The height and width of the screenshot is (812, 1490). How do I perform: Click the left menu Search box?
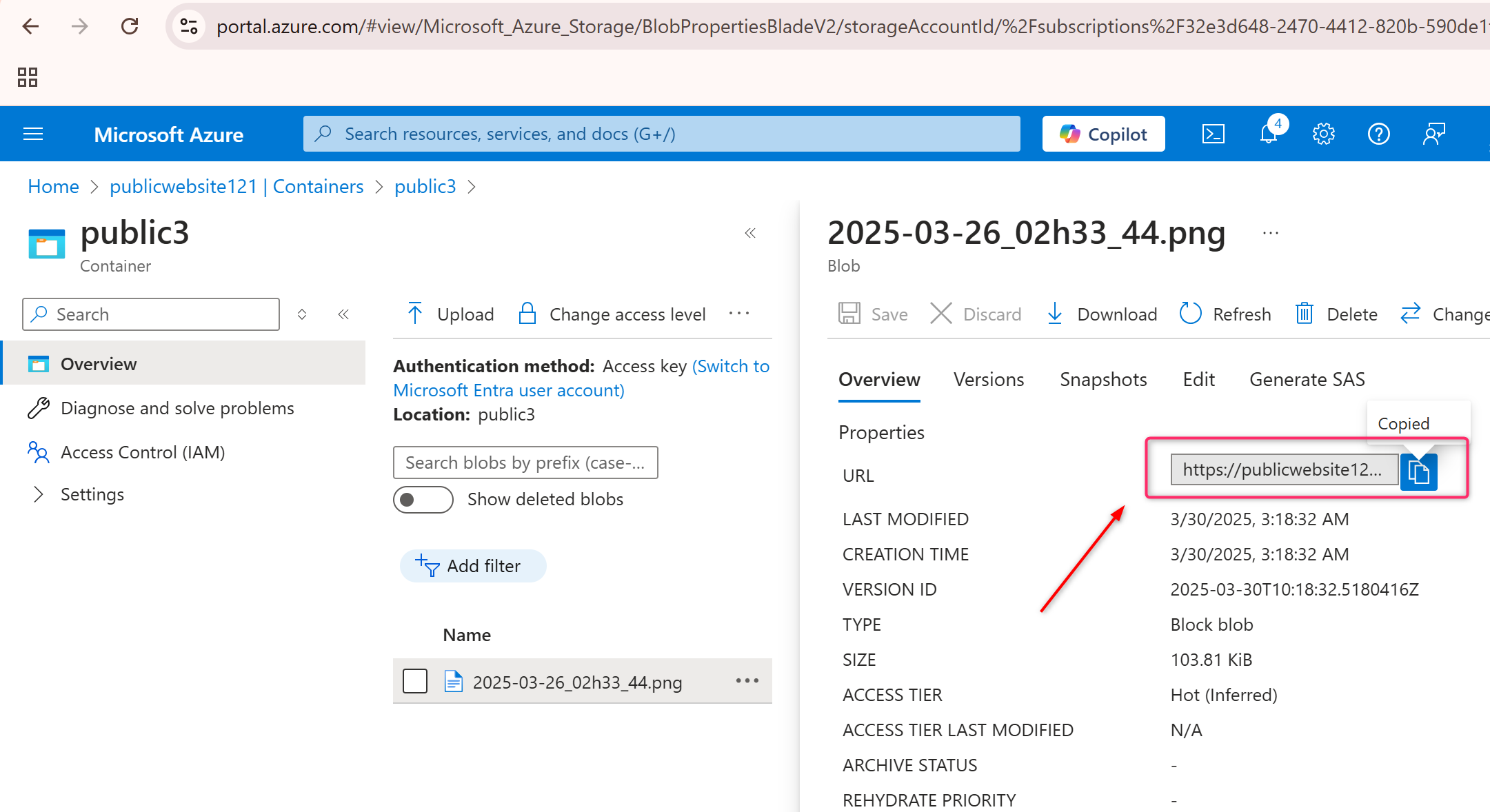[x=151, y=314]
